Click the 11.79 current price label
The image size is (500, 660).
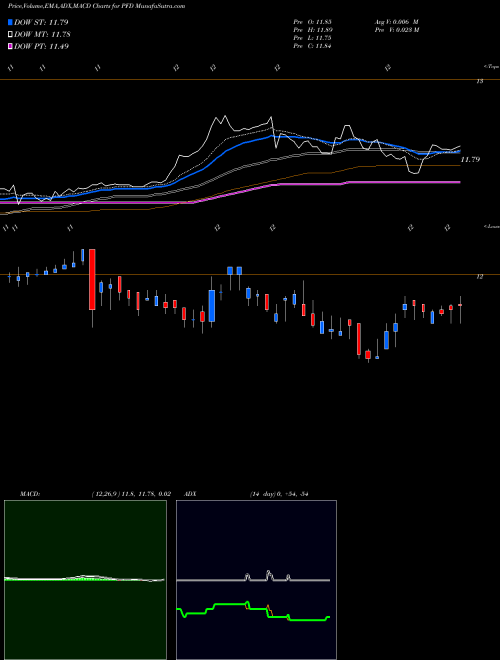470,160
